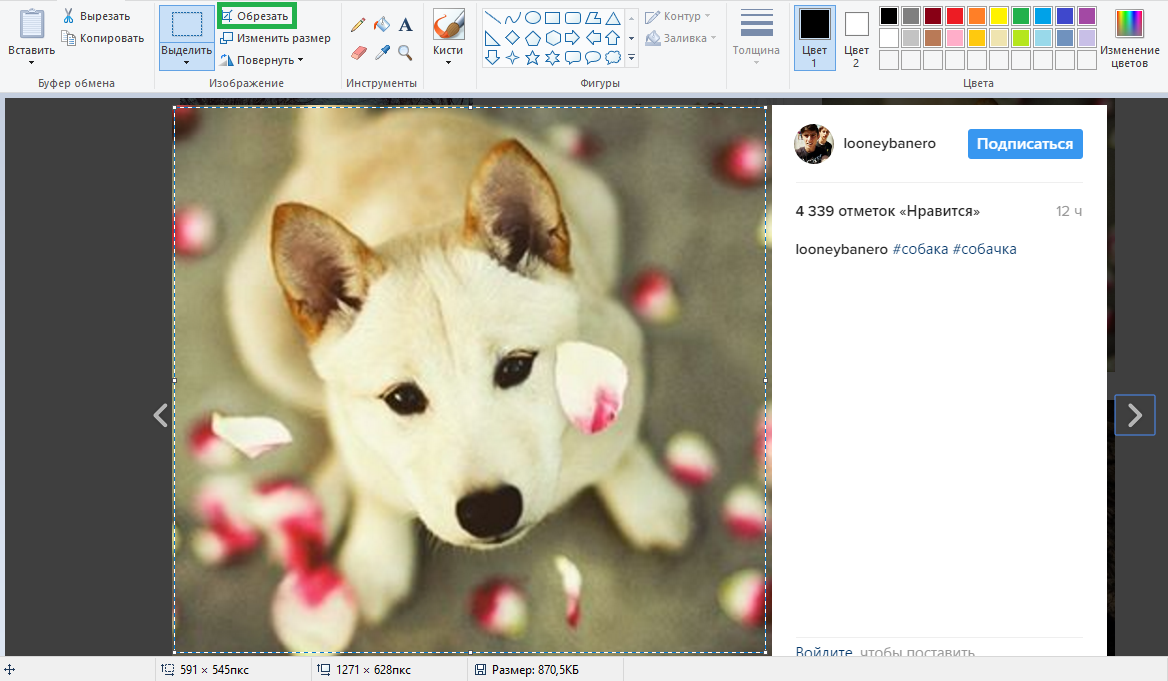The image size is (1168, 681).
Task: Pick the Eraser tool
Action: [358, 52]
